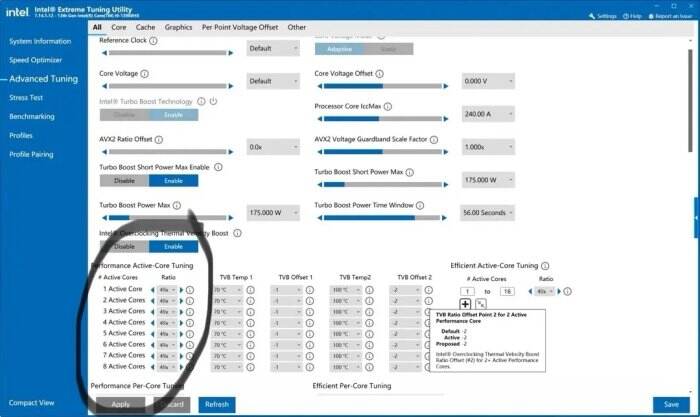Screen dimensions: 700x417
Task: Open the 56.00 Seconds time window dropdown
Action: 487,213
